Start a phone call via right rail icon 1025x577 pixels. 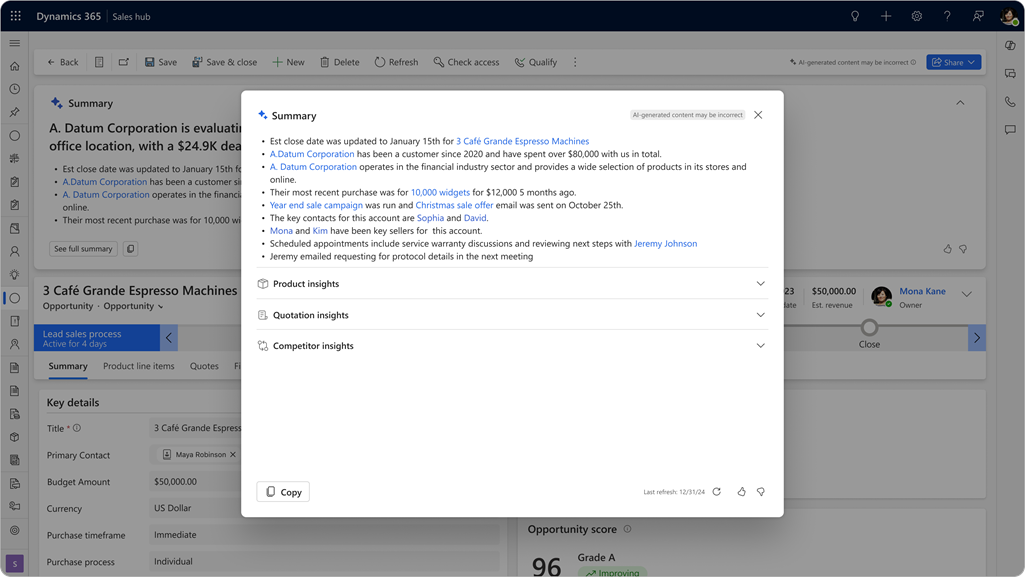1010,101
